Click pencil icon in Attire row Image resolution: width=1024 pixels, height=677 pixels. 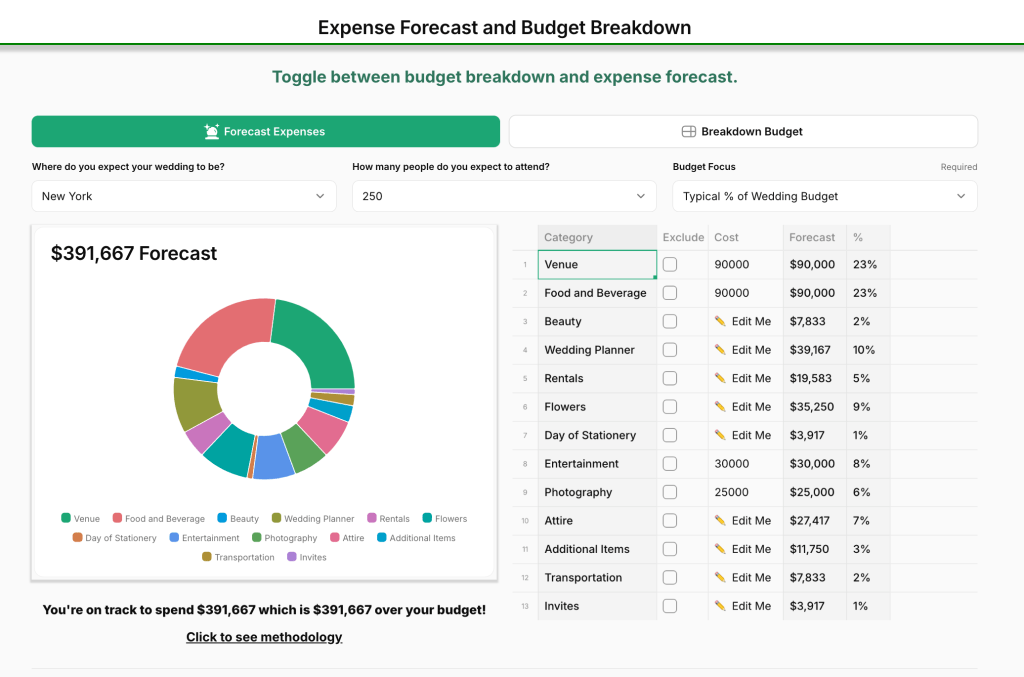(x=720, y=521)
